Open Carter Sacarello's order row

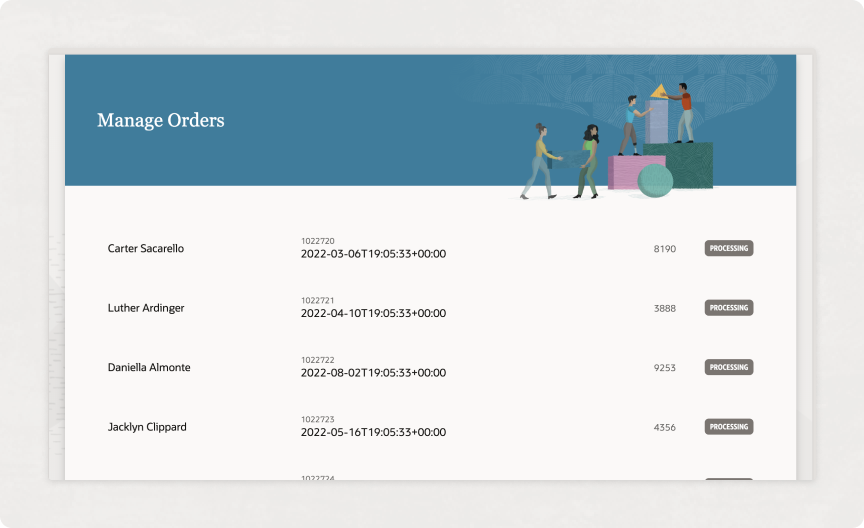[x=146, y=248]
